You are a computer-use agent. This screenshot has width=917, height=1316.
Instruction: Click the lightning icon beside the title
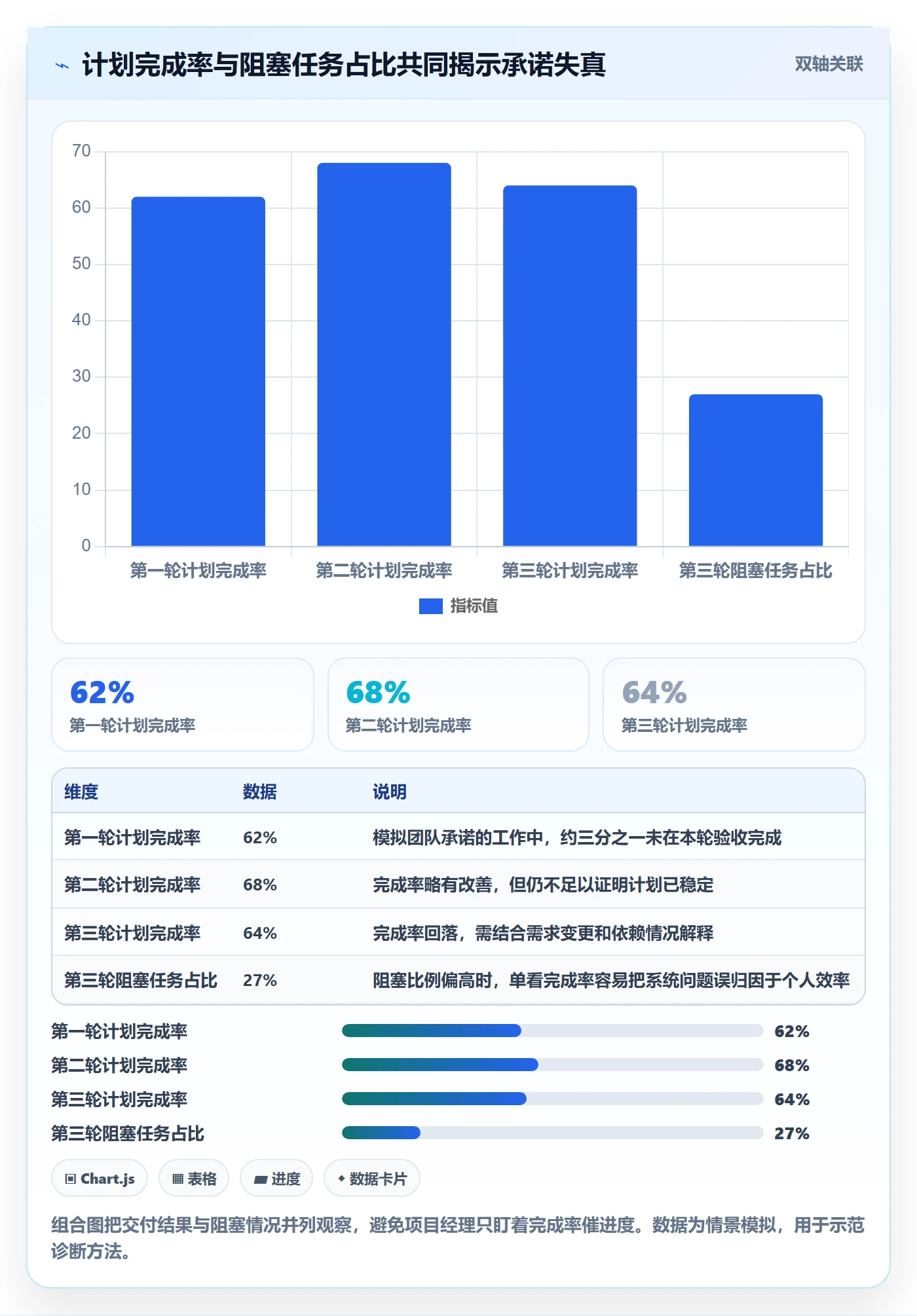click(x=62, y=65)
